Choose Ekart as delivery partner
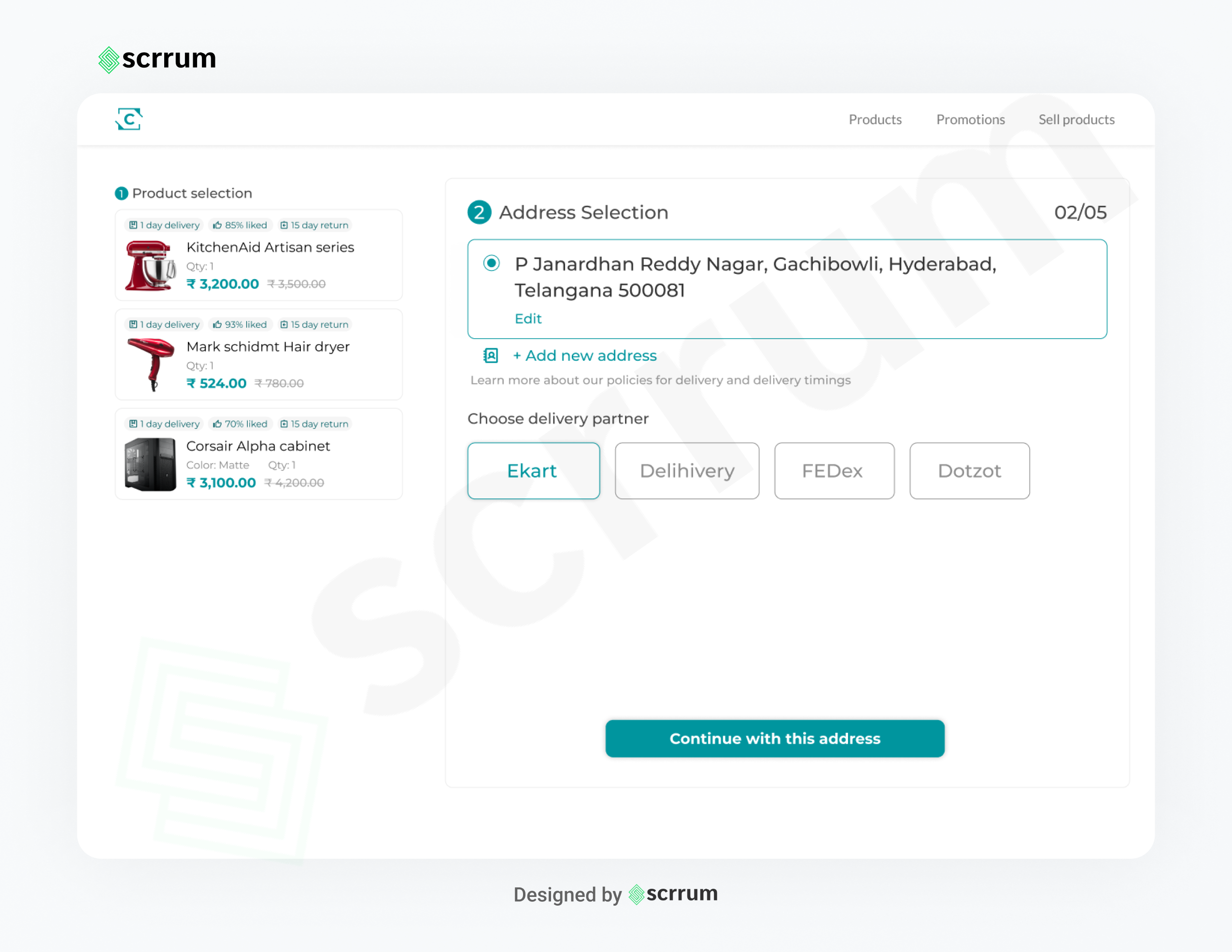Screen dimensions: 1232x952 click(533, 470)
